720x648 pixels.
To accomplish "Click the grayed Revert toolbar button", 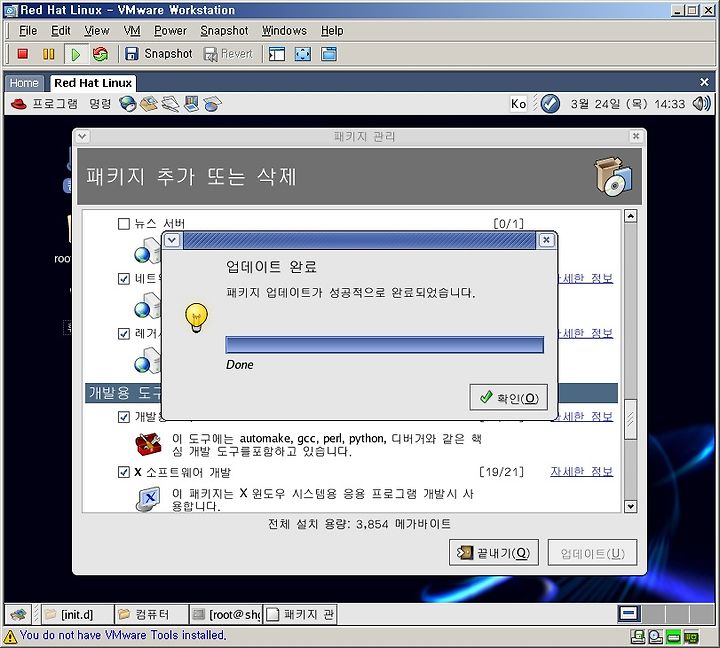I will [x=228, y=54].
